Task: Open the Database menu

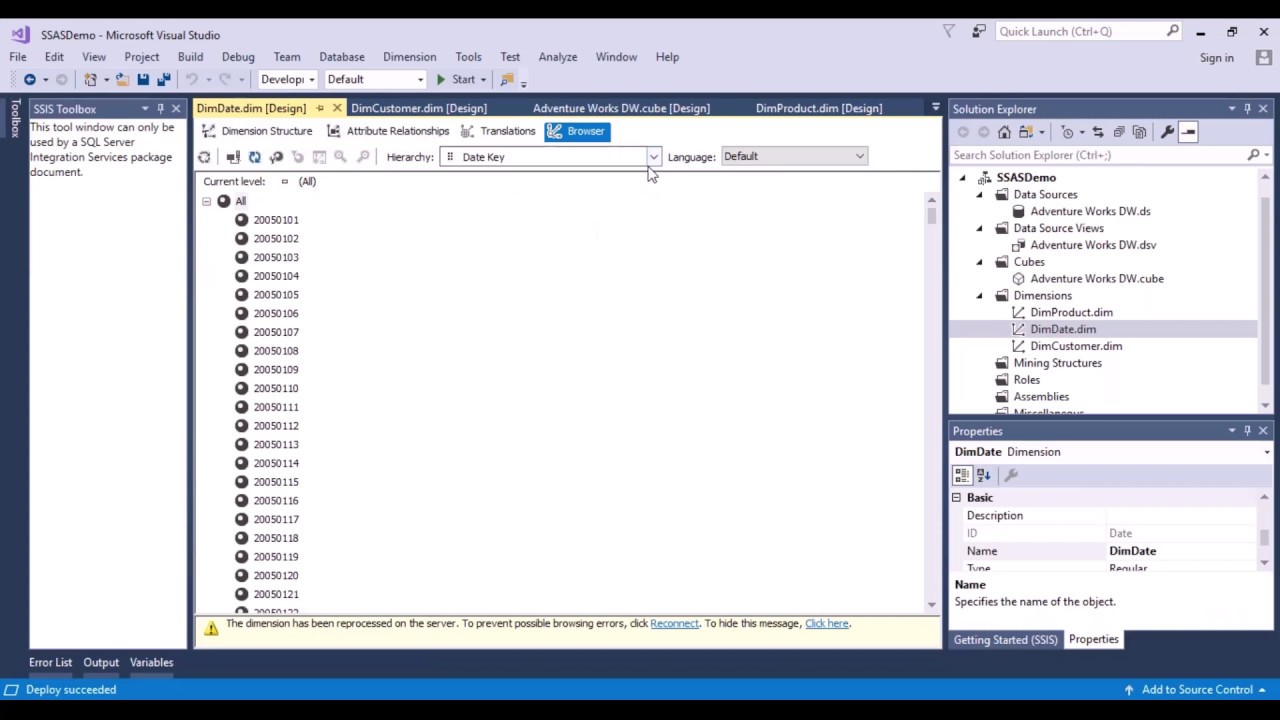Action: (x=342, y=57)
